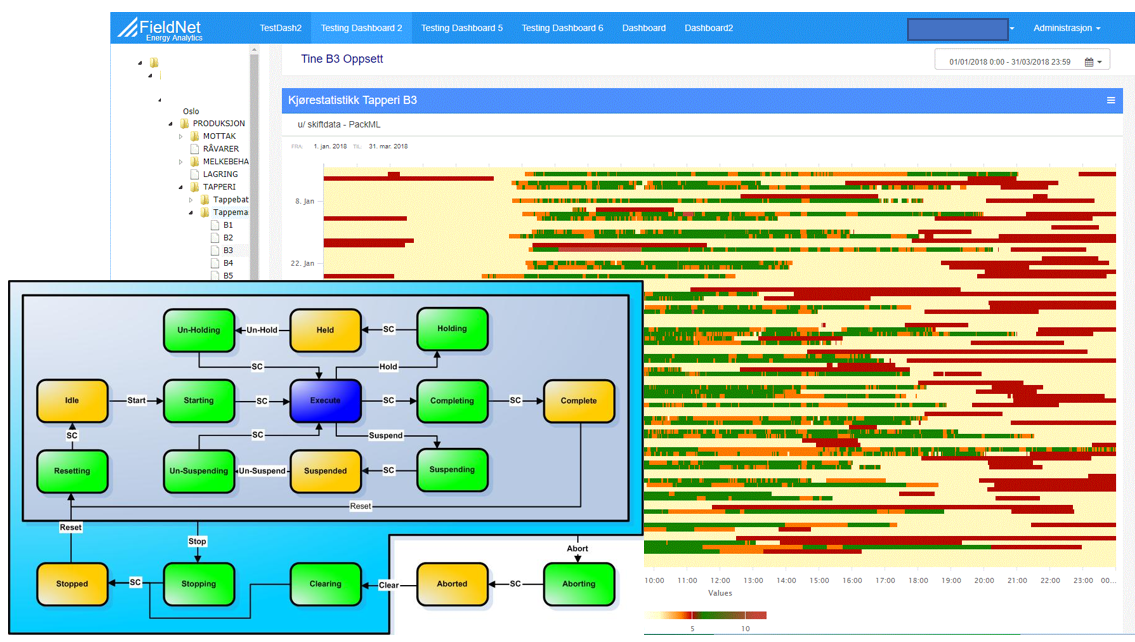Viewport: 1135px width, 642px height.
Task: Collapse the Tappema tree node
Action: pos(191,213)
